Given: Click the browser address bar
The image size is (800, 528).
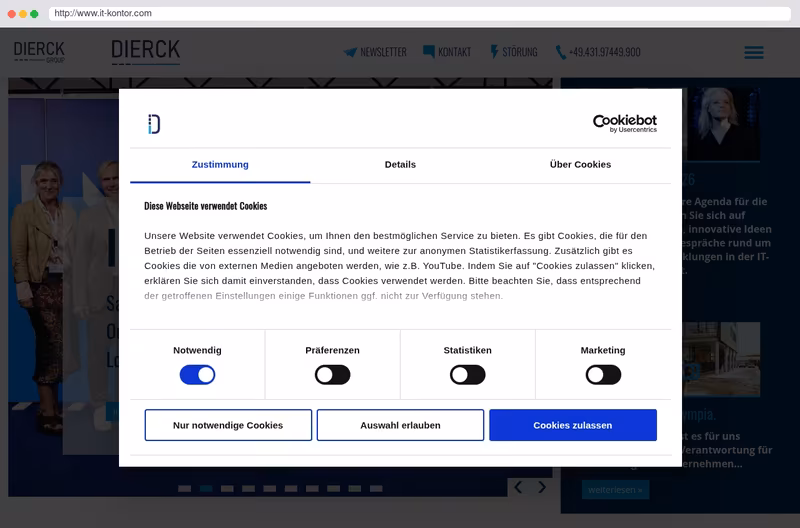Looking at the screenshot, I should (419, 13).
